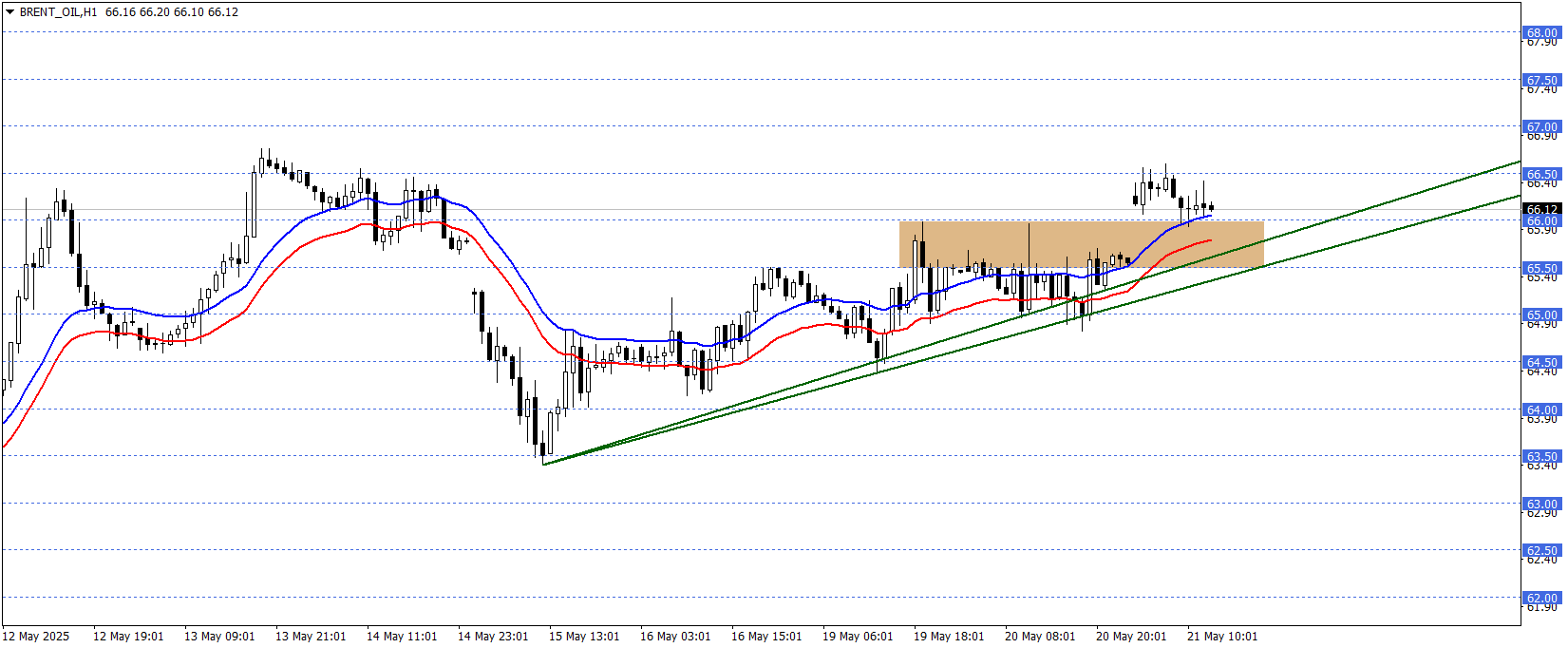Click the 16 May 03:01 time label

click(x=675, y=637)
